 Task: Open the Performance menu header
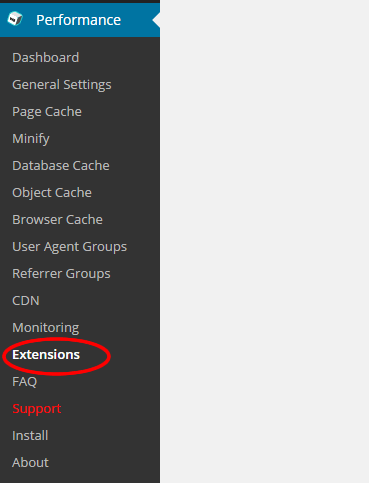[80, 20]
